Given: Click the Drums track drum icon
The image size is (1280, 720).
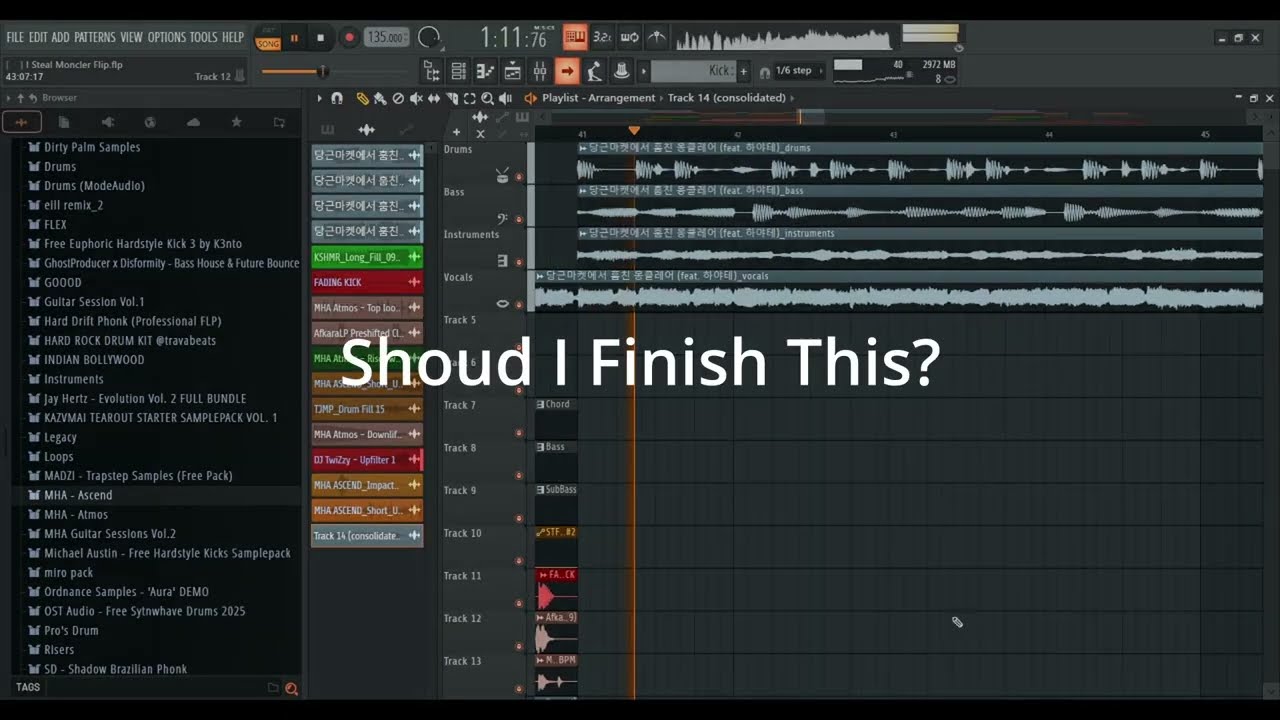Looking at the screenshot, I should [x=502, y=174].
